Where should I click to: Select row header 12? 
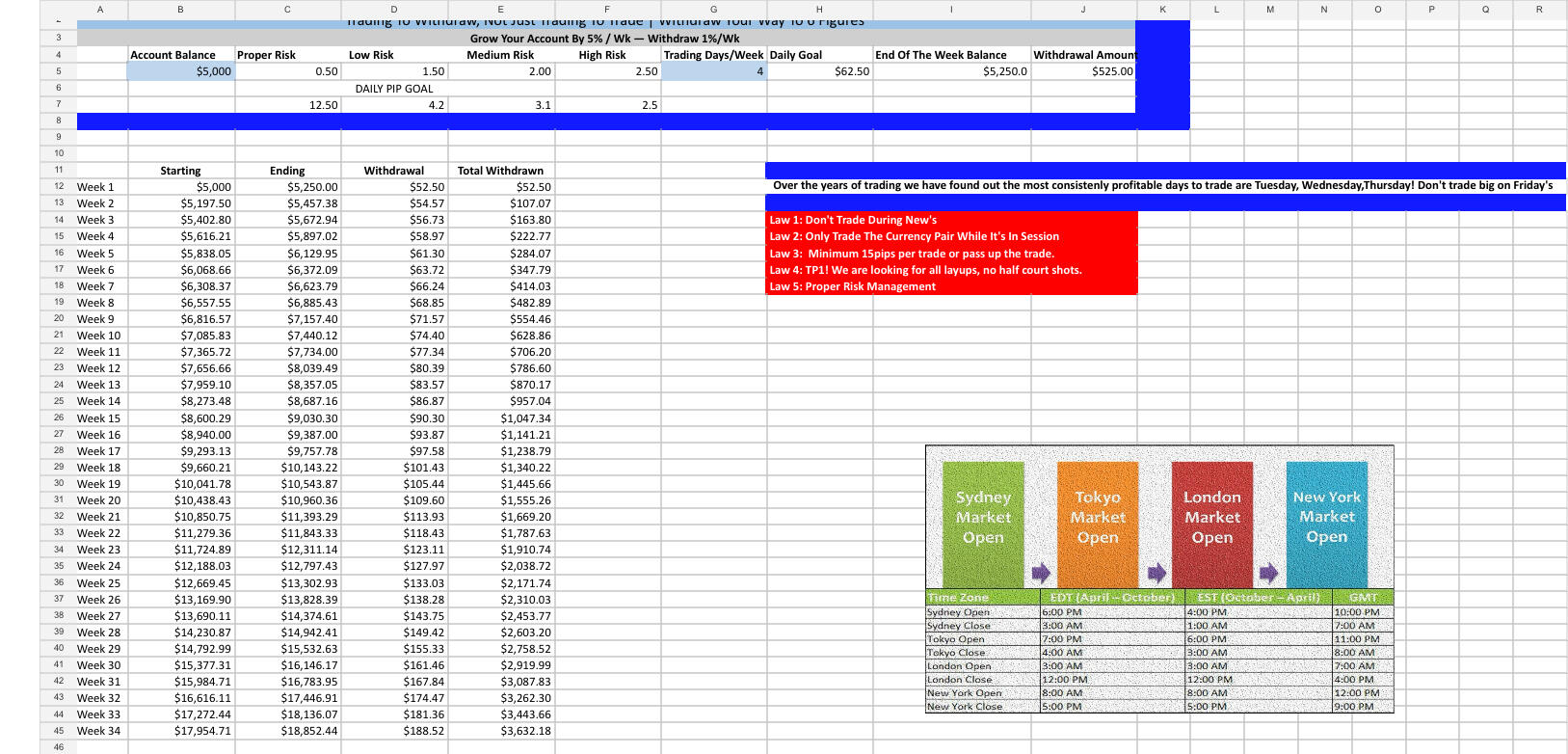[58, 186]
